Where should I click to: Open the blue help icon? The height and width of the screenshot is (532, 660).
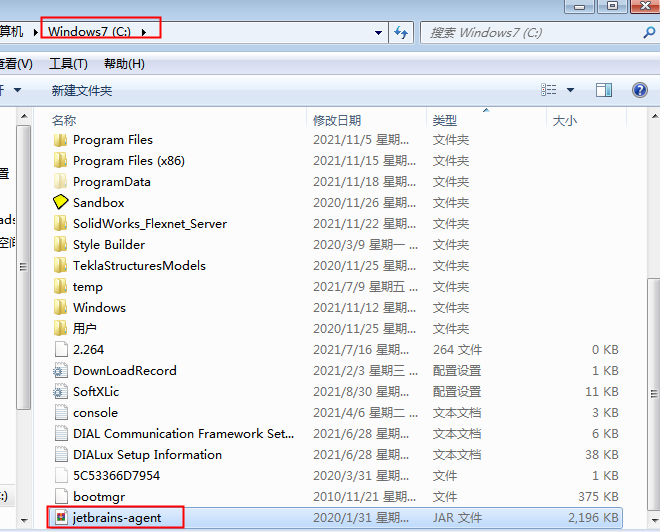tap(639, 90)
